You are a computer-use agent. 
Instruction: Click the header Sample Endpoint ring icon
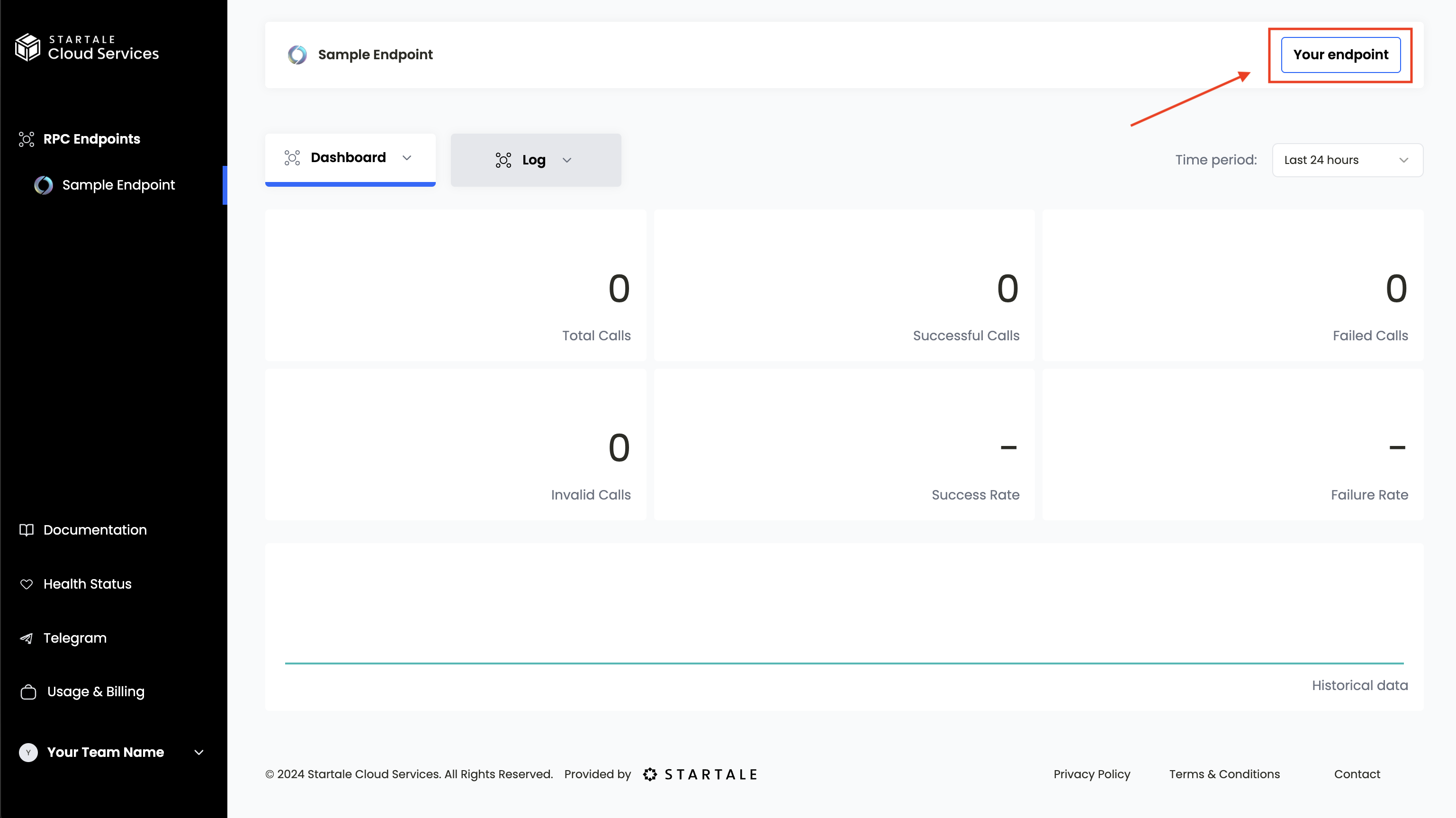(297, 55)
